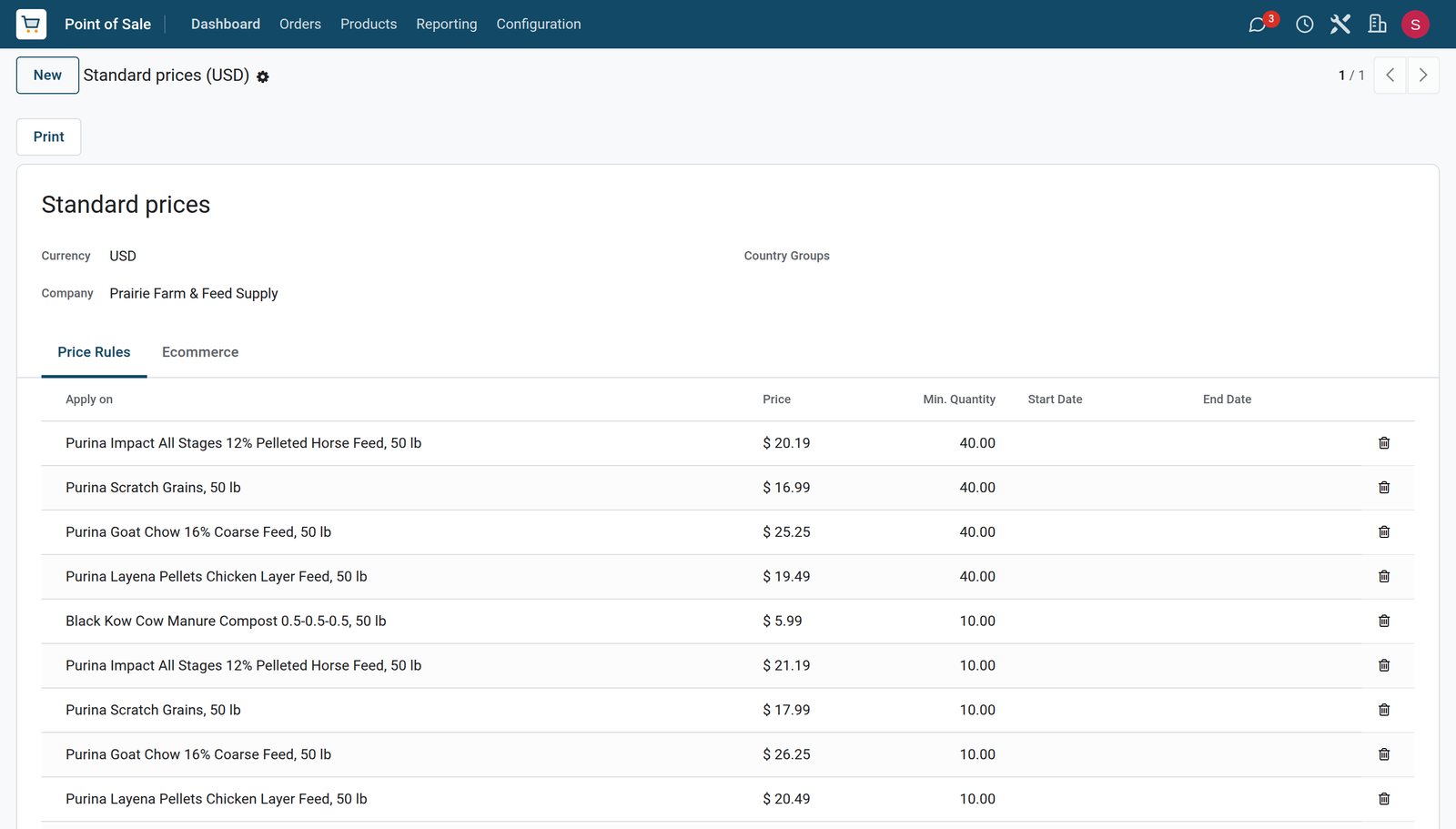The height and width of the screenshot is (829, 1456).
Task: Click the Start Date column header
Action: pyautogui.click(x=1056, y=400)
